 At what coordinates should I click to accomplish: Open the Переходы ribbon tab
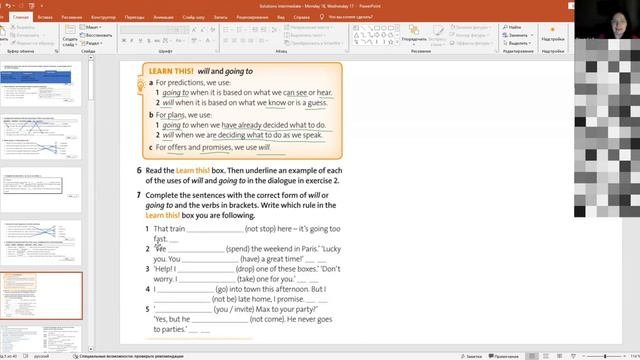click(134, 17)
